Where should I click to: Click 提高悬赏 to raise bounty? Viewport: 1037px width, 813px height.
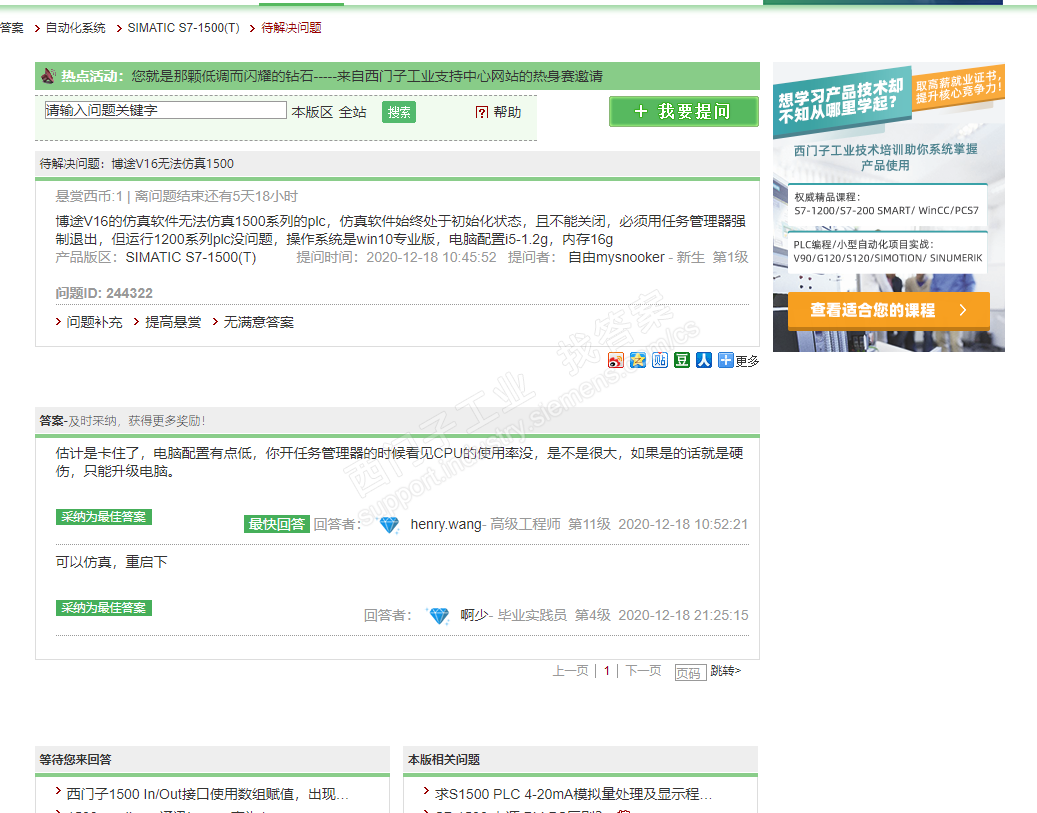(173, 322)
